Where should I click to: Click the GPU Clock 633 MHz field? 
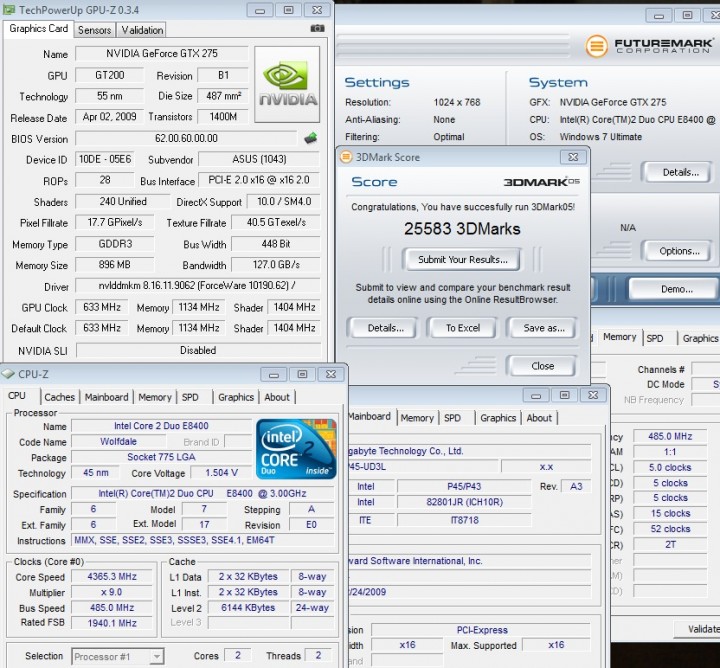pyautogui.click(x=102, y=307)
